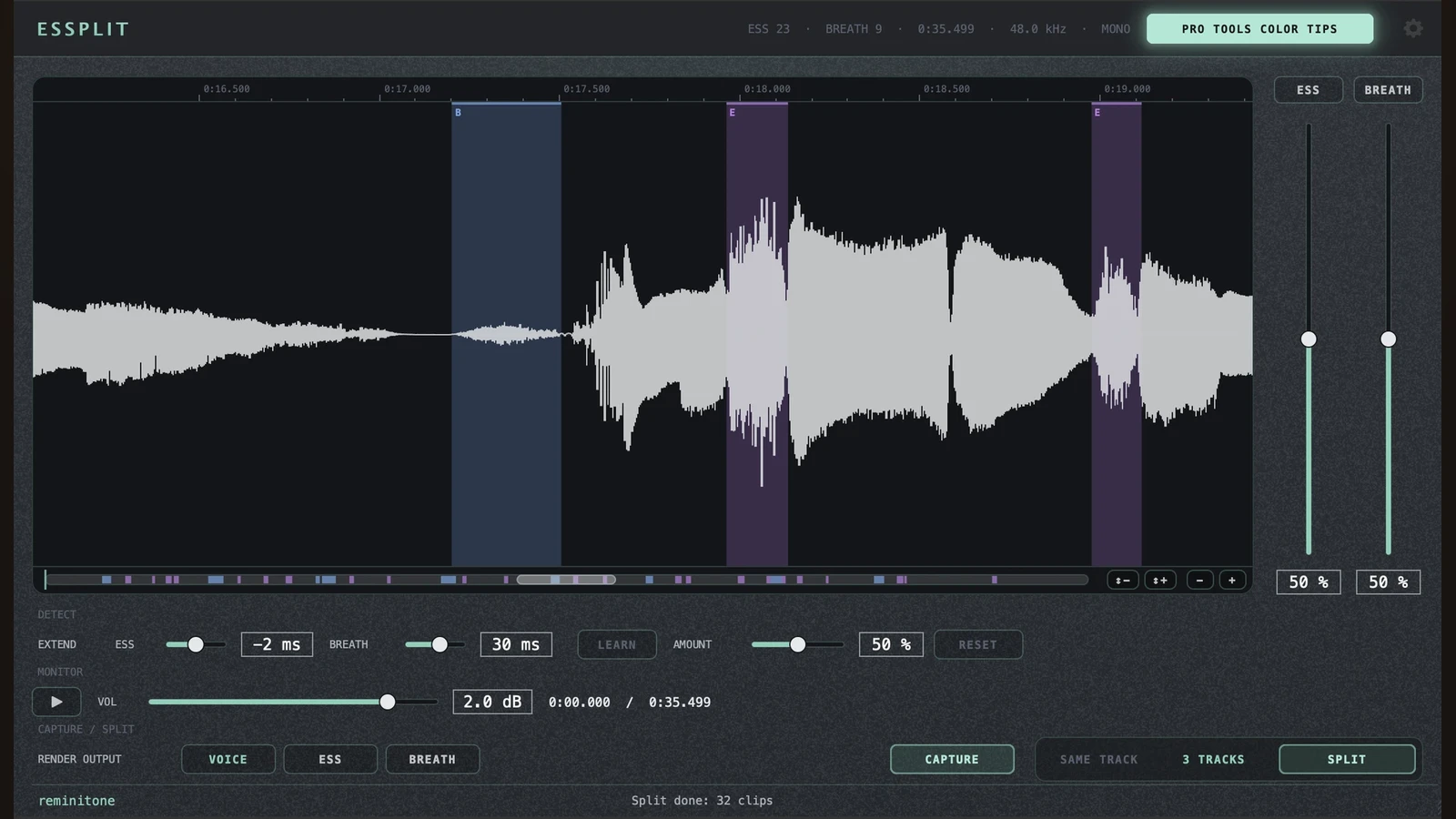Select 3 TRACKS split mode

tap(1213, 759)
